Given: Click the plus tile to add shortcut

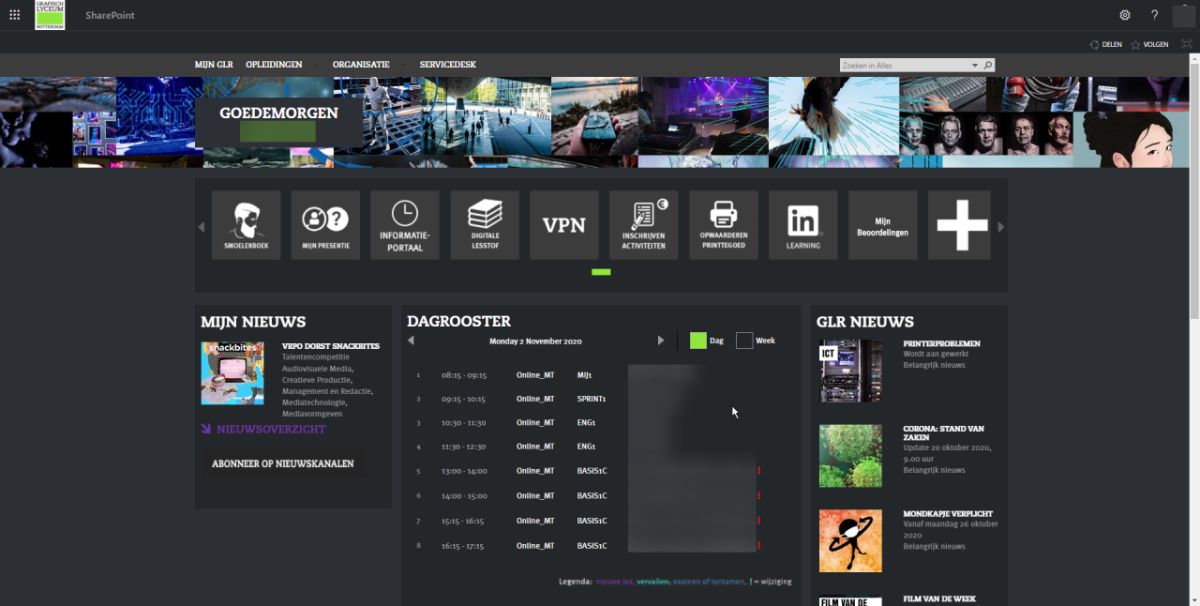Looking at the screenshot, I should pyautogui.click(x=961, y=225).
